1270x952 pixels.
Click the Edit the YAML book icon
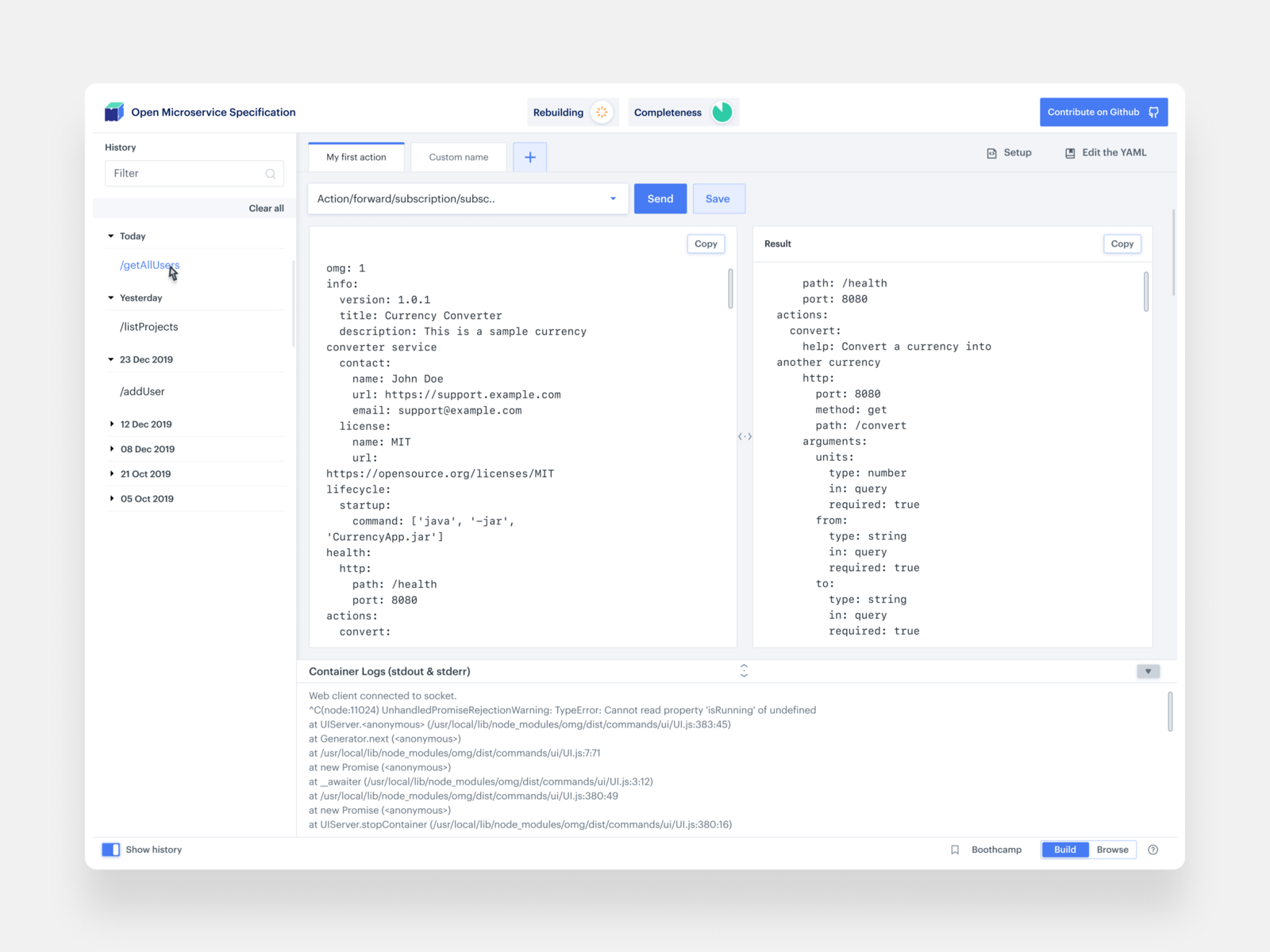pyautogui.click(x=1070, y=152)
